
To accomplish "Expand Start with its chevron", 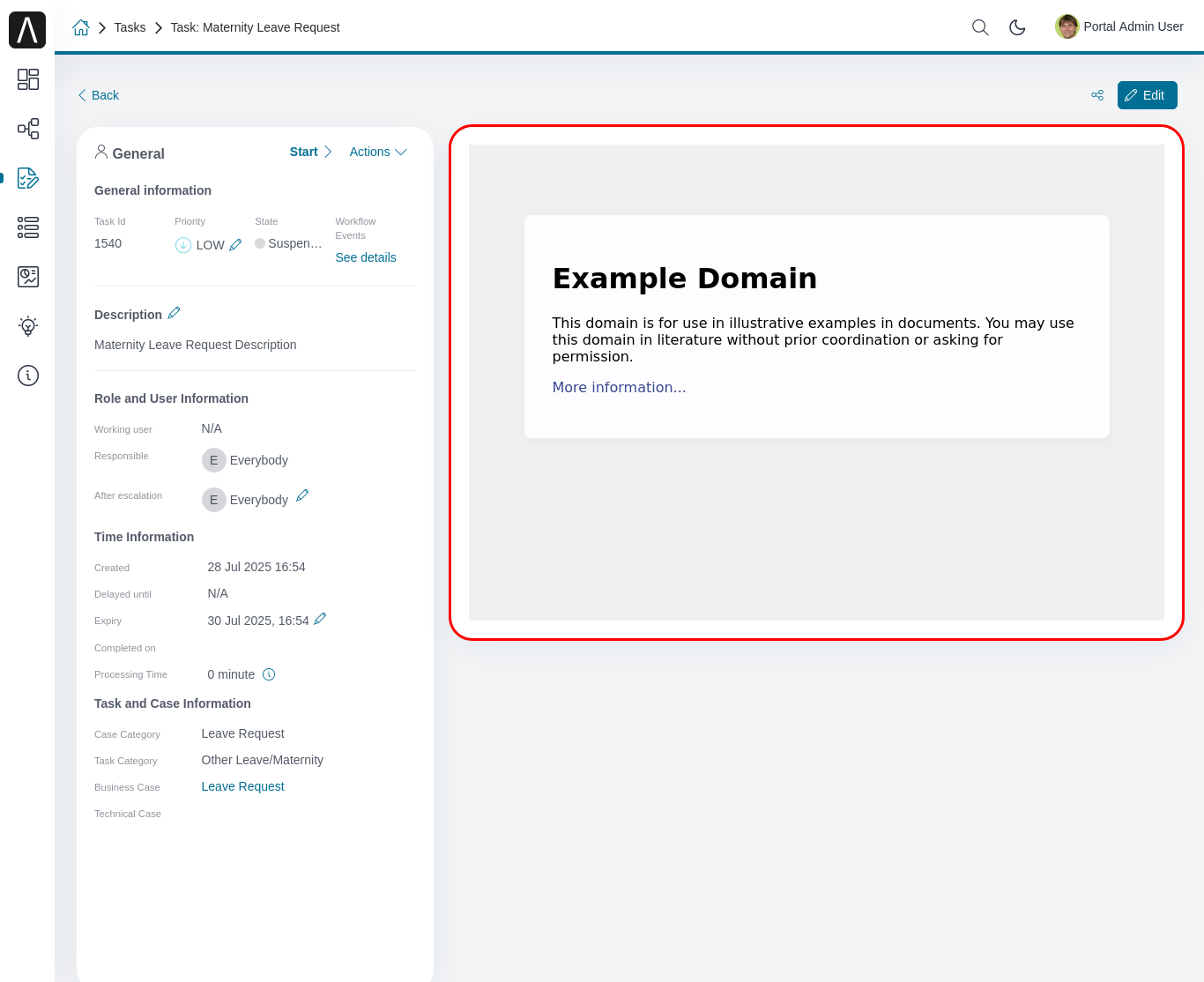I will pos(328,152).
